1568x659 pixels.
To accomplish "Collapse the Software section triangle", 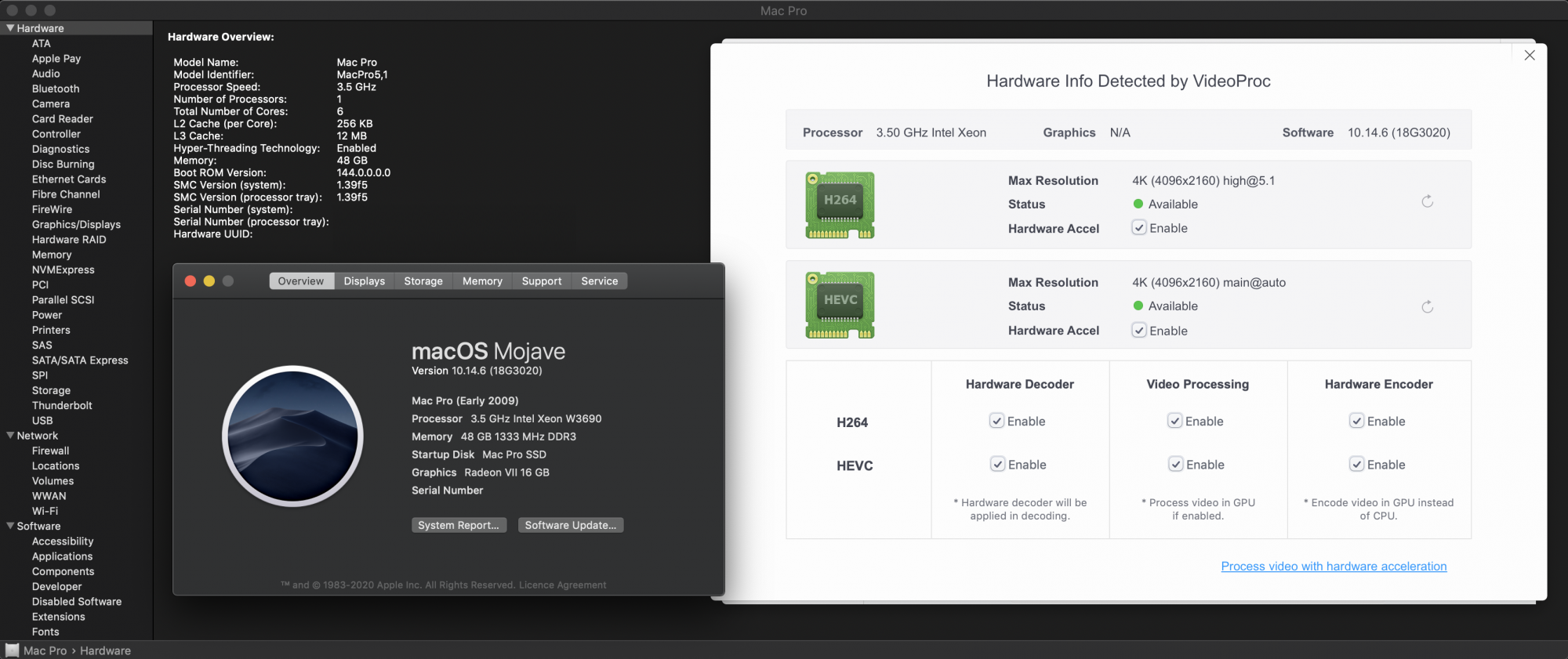I will click(x=10, y=526).
